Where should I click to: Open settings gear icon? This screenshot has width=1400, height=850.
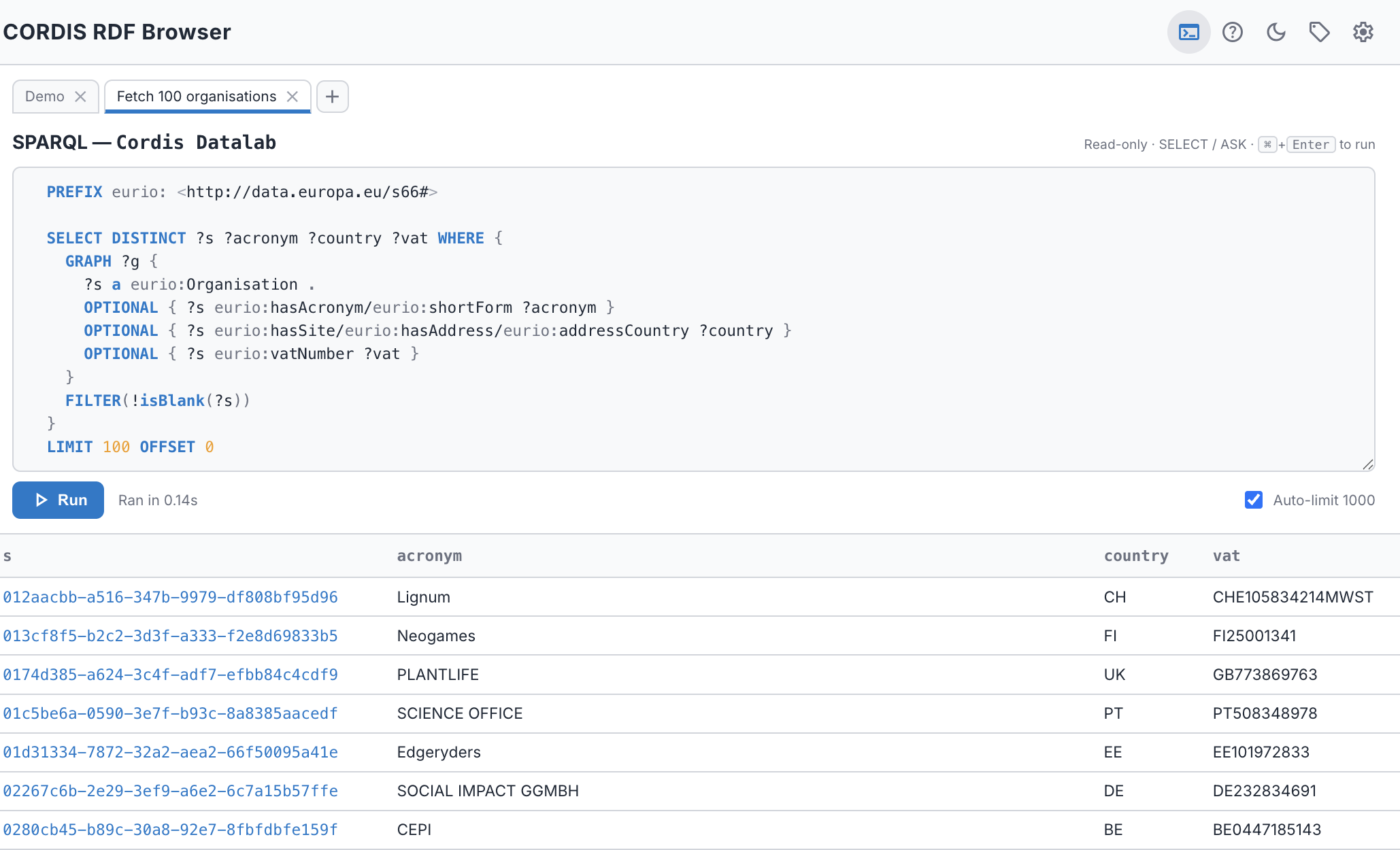1363,32
